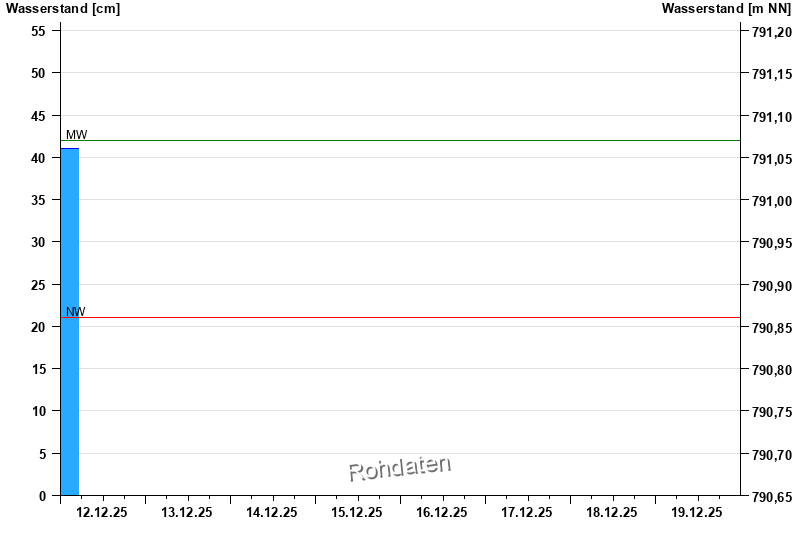This screenshot has height=550, width=800.
Task: Select the 12.12.25 date label
Action: (102, 512)
